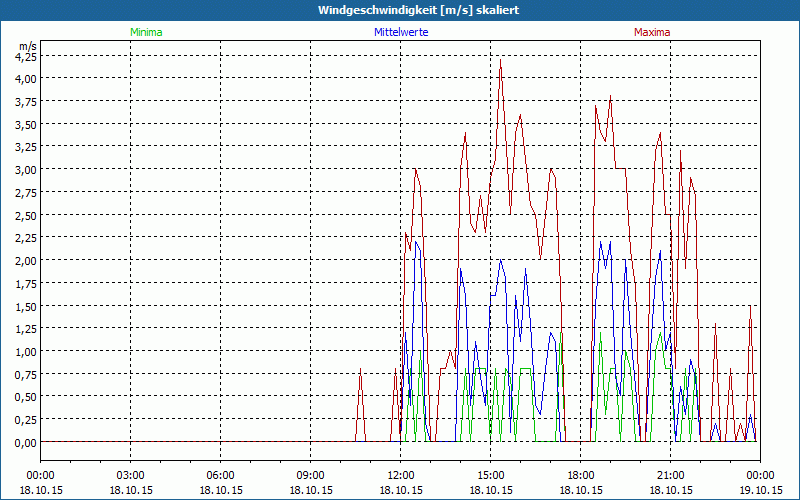Click the 0,50 y-axis value
800x500 pixels.
pyautogui.click(x=26, y=396)
